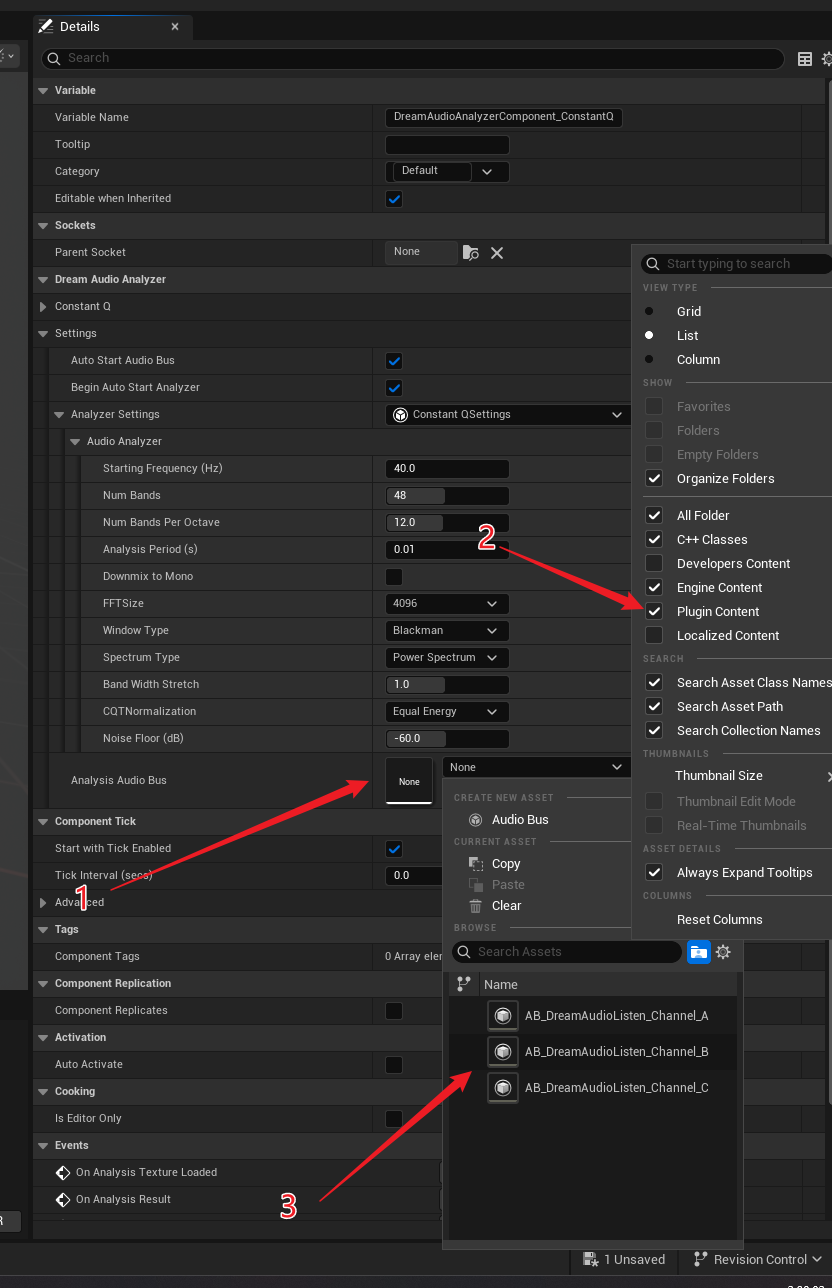This screenshot has width=832, height=1288.
Task: Open Revision Control in status bar
Action: 758,1259
